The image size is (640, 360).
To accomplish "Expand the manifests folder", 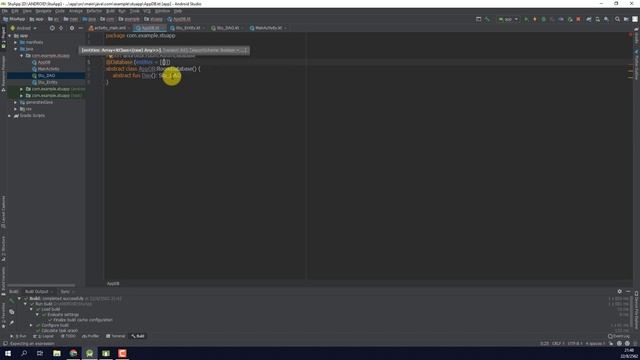I will (x=16, y=42).
